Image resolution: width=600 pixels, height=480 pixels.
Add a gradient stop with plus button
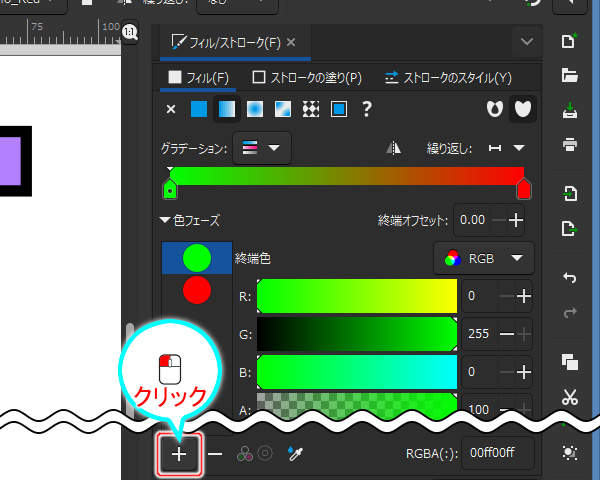pos(179,454)
